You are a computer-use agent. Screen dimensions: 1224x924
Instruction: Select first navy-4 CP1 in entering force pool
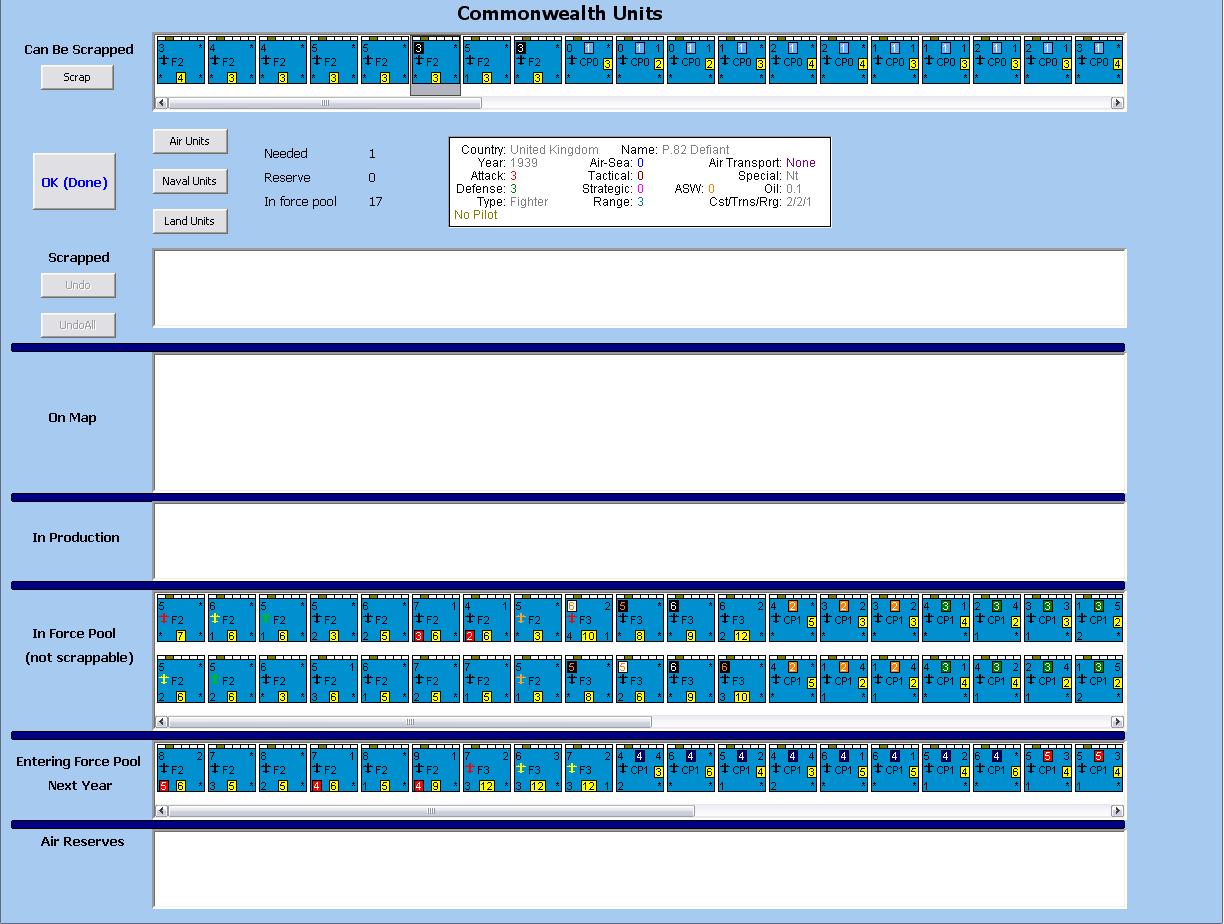(640, 768)
